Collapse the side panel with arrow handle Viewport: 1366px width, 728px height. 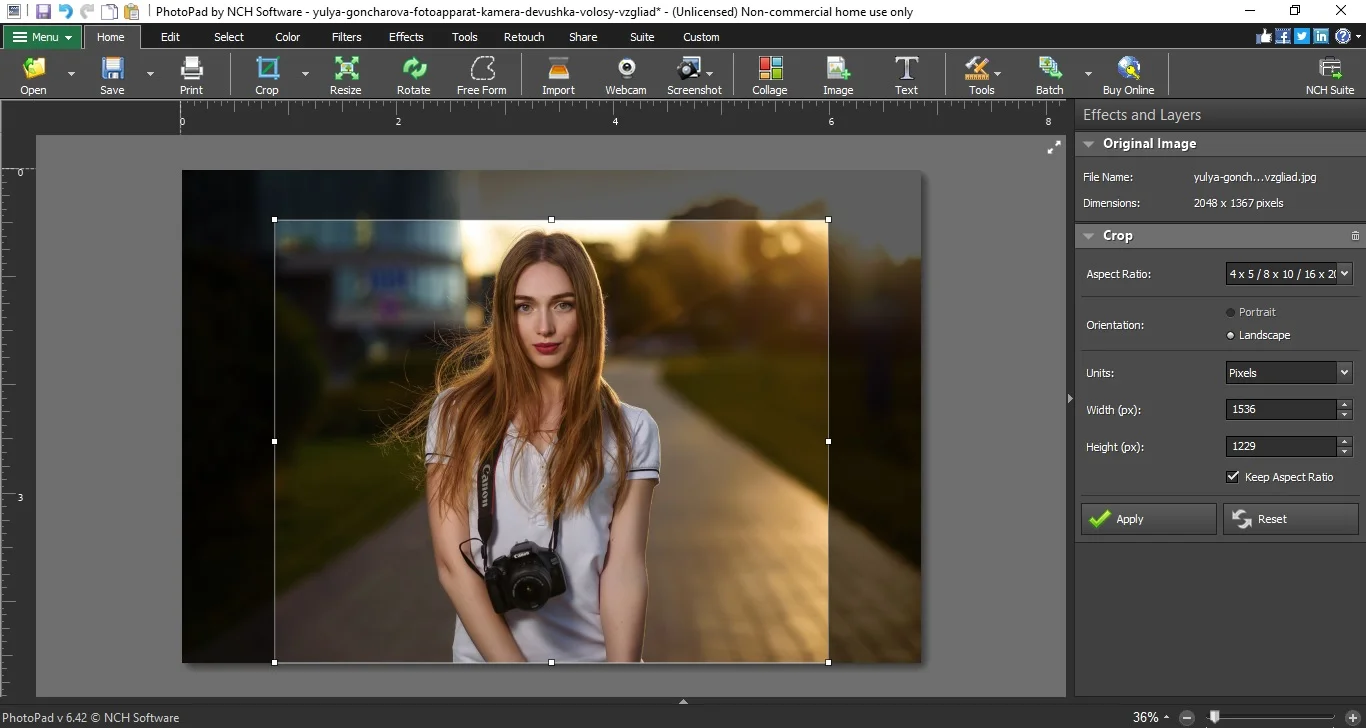click(1070, 398)
